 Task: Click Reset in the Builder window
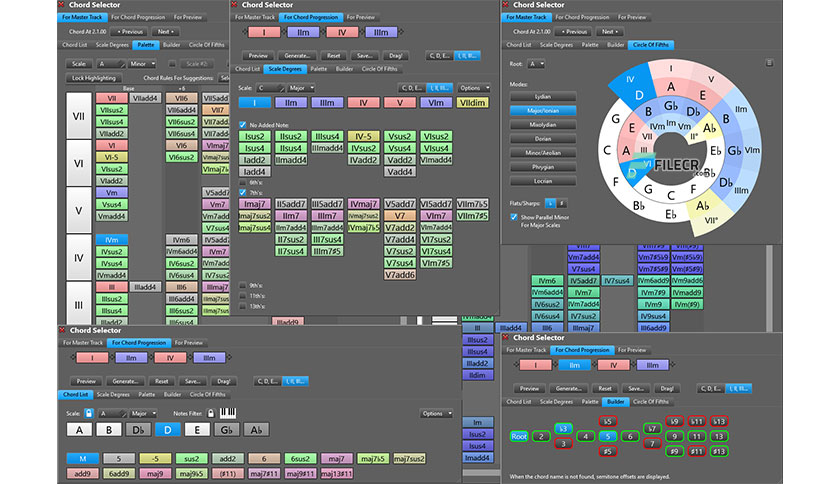pos(605,388)
